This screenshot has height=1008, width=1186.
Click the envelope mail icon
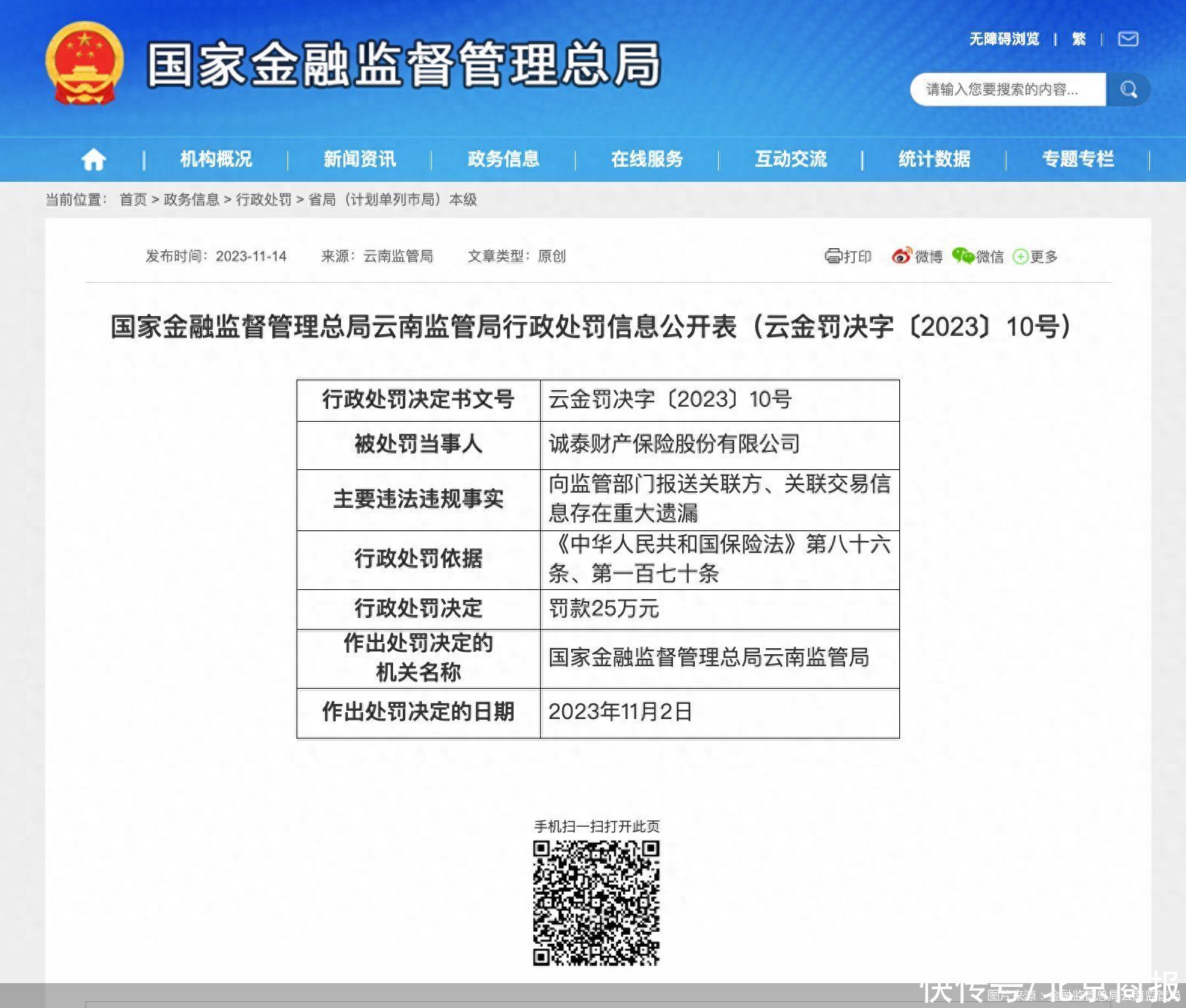click(x=1128, y=38)
